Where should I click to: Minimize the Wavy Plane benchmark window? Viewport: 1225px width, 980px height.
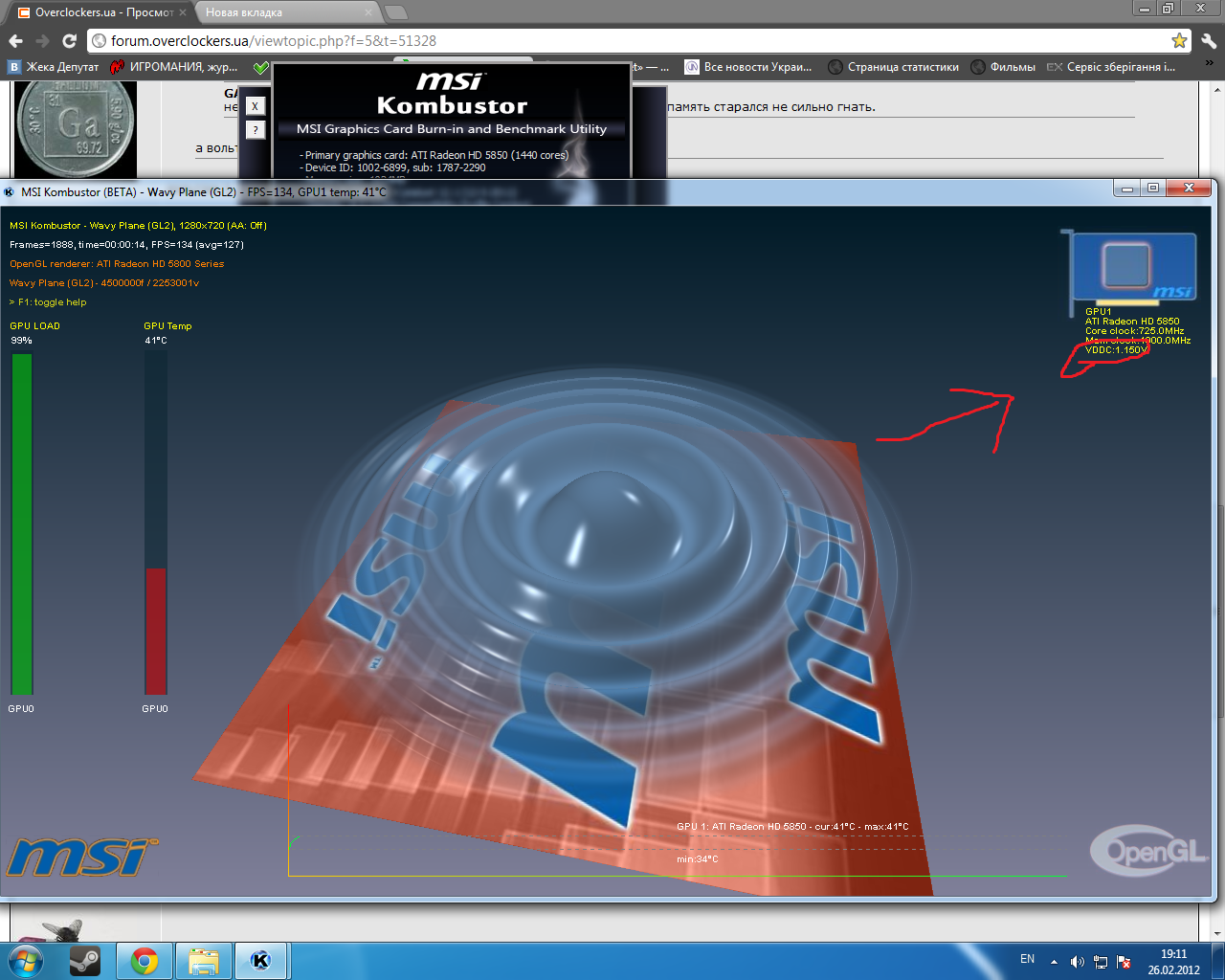tap(1127, 189)
